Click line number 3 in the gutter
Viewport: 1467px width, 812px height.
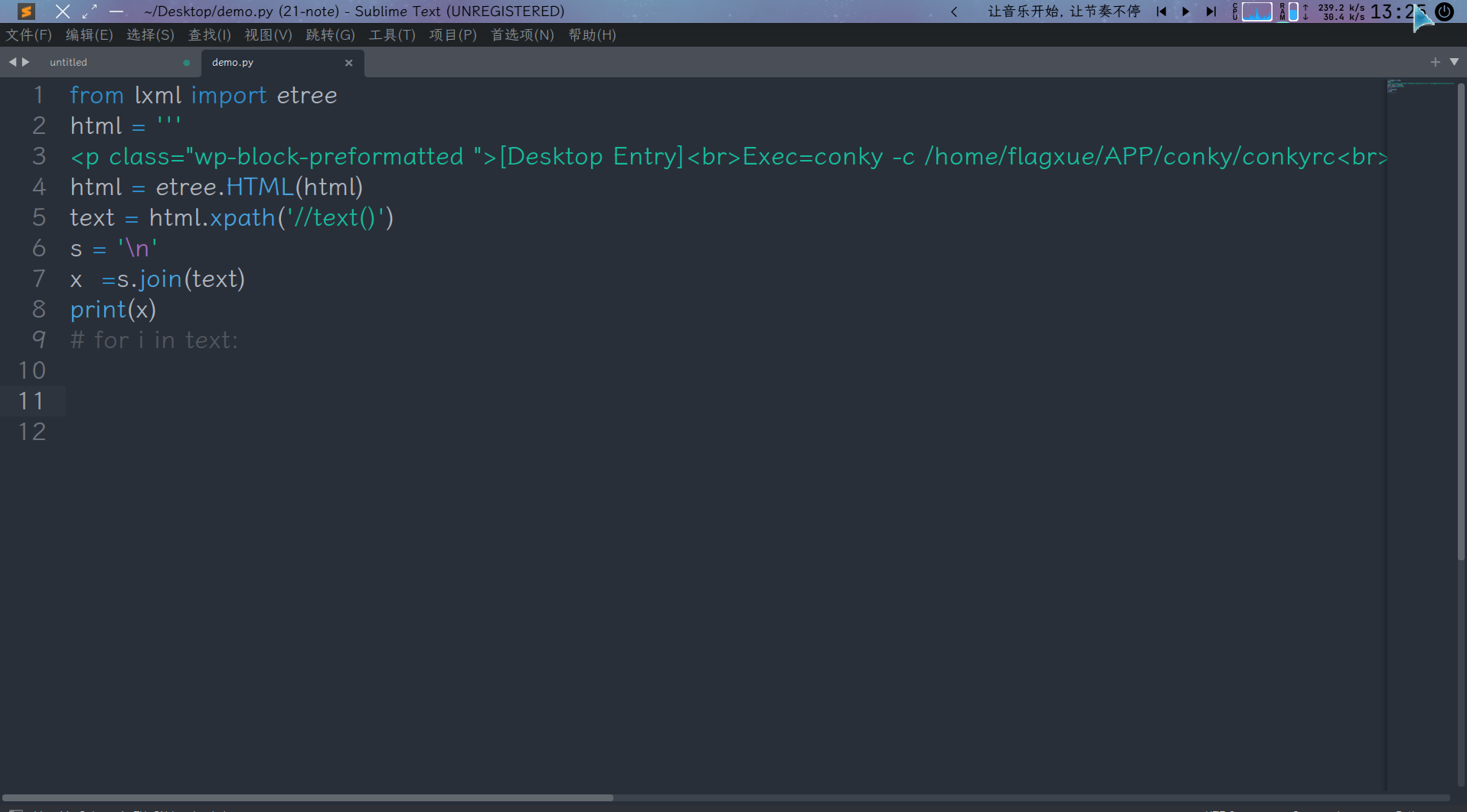coord(38,156)
